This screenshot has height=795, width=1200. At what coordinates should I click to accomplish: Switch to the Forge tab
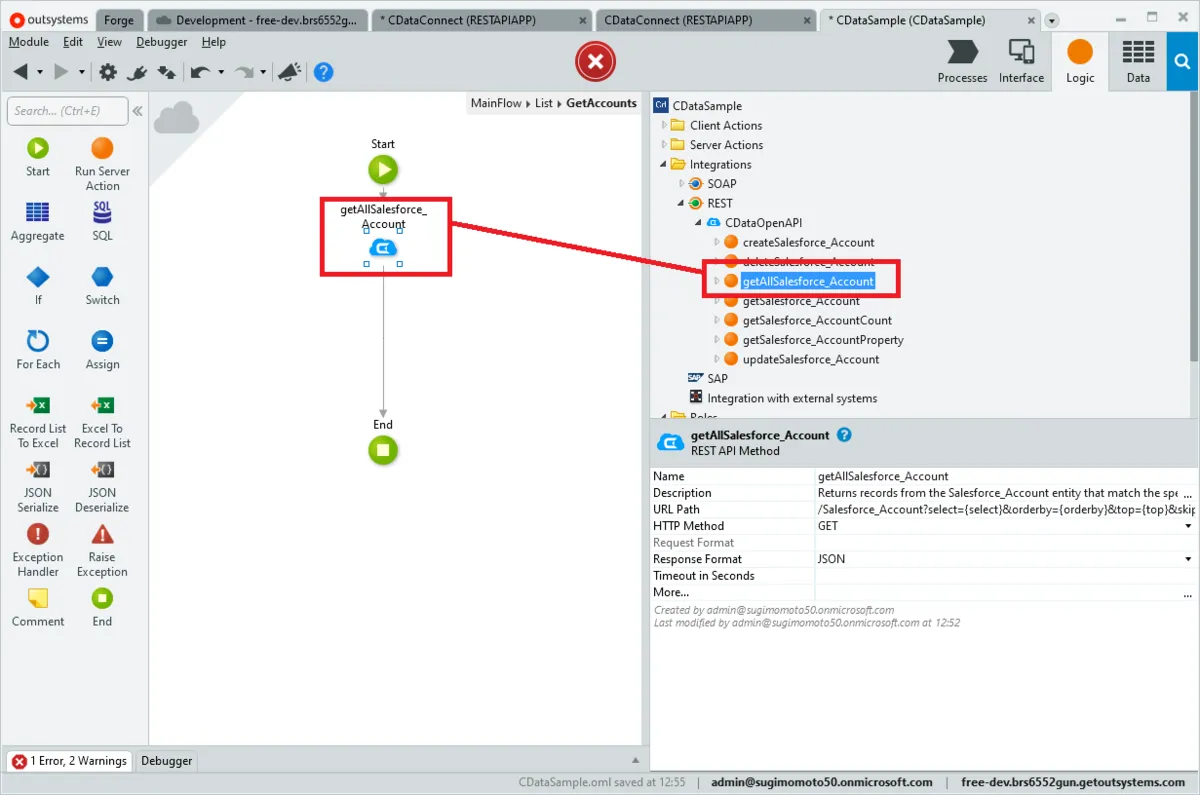click(x=119, y=20)
